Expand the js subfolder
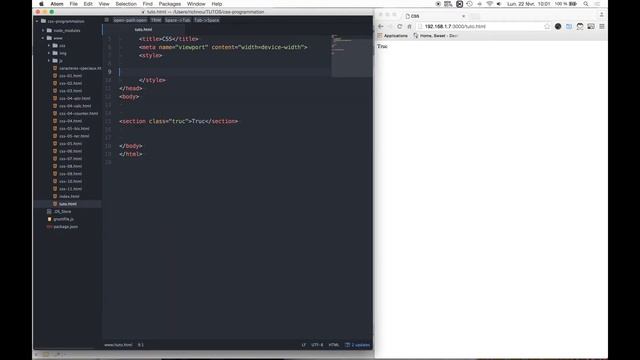The height and width of the screenshot is (360, 640). point(49,60)
